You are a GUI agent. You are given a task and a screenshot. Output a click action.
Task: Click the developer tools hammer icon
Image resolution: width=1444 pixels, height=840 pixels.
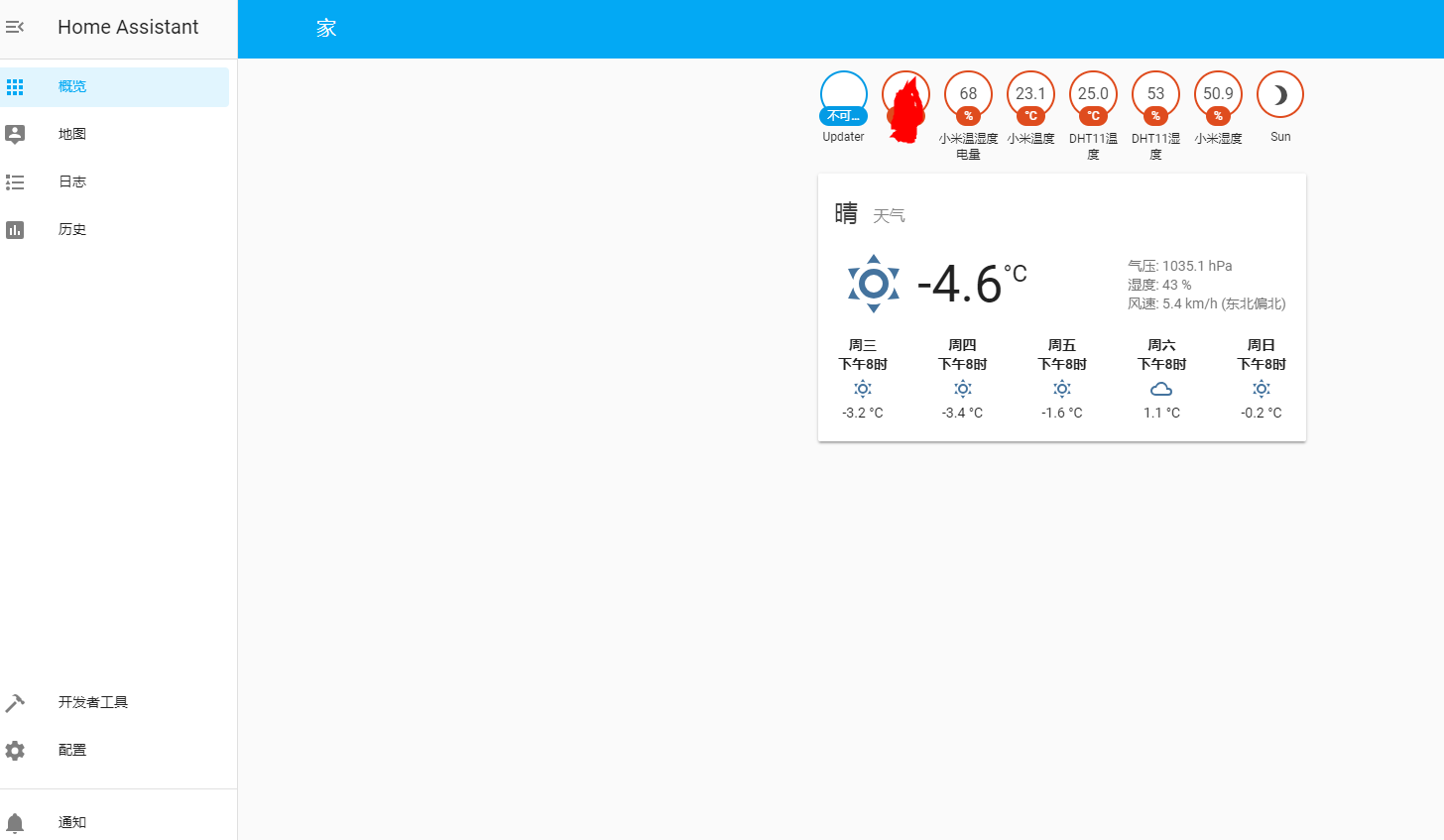tap(15, 703)
